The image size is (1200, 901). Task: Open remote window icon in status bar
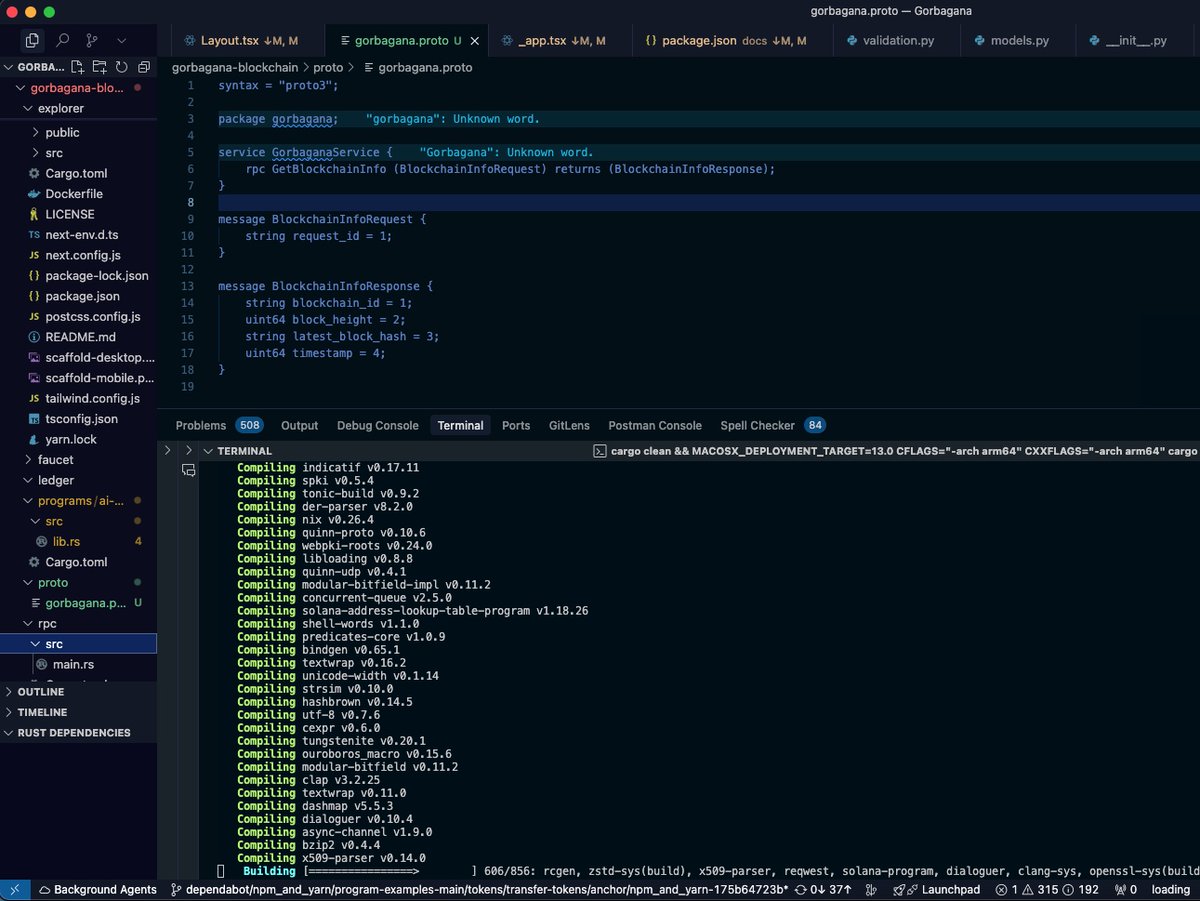tap(15, 889)
